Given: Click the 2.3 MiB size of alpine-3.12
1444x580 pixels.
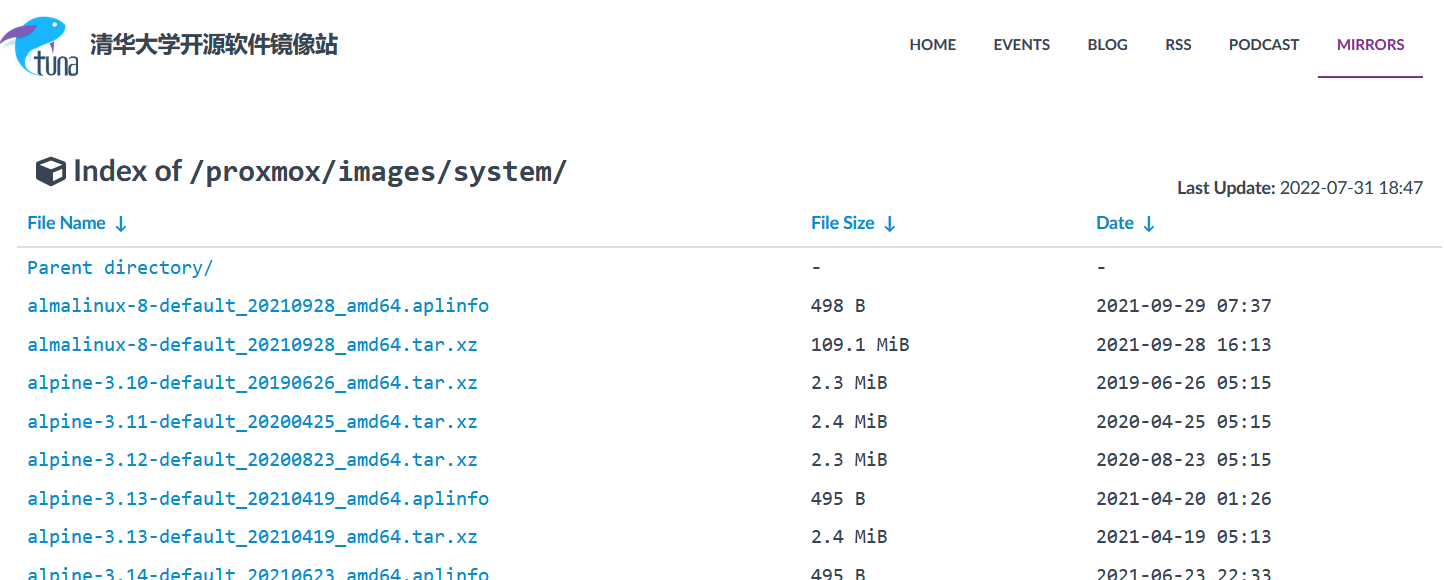Looking at the screenshot, I should [849, 460].
